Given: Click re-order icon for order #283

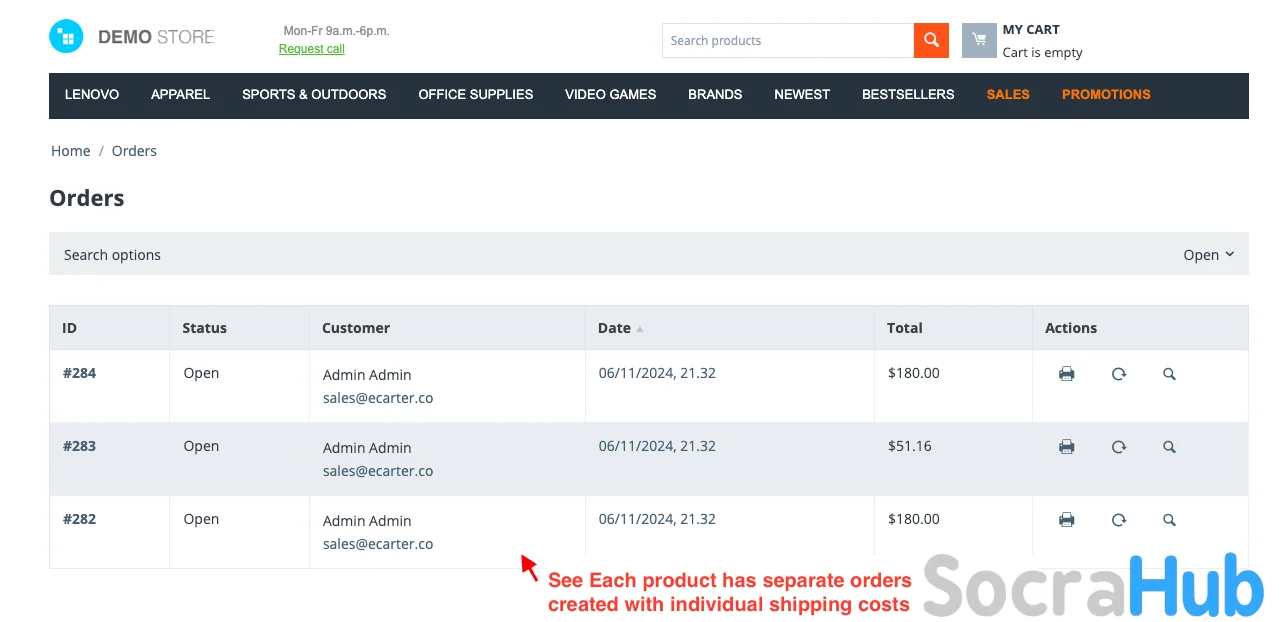Looking at the screenshot, I should 1119,447.
